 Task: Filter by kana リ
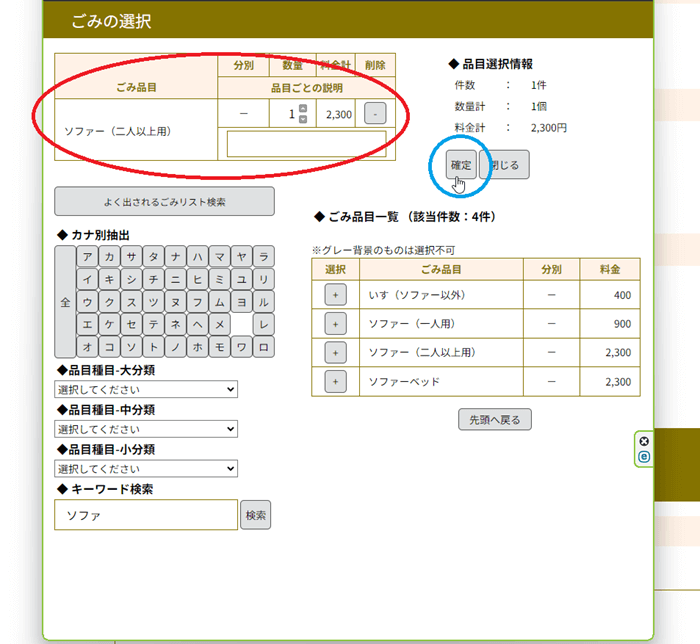264,279
